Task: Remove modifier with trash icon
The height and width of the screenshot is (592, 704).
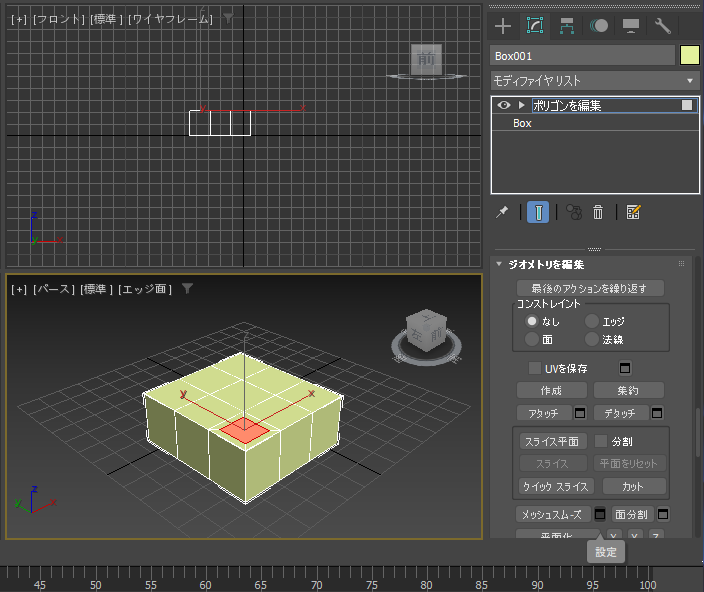Action: 598,212
